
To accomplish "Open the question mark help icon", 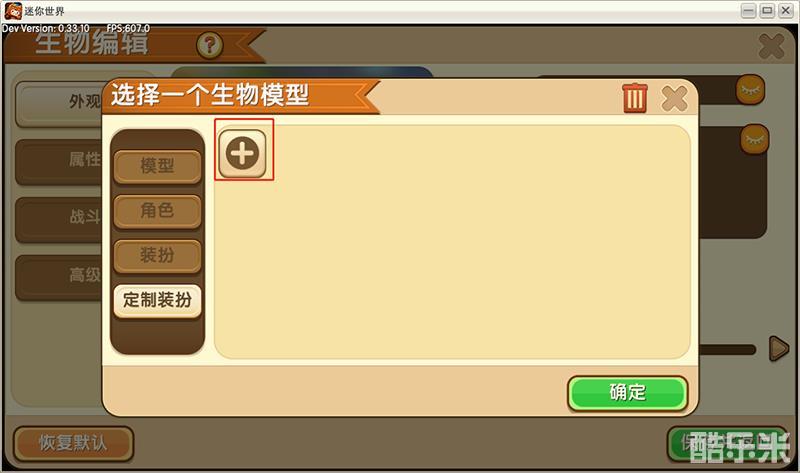I will point(210,45).
